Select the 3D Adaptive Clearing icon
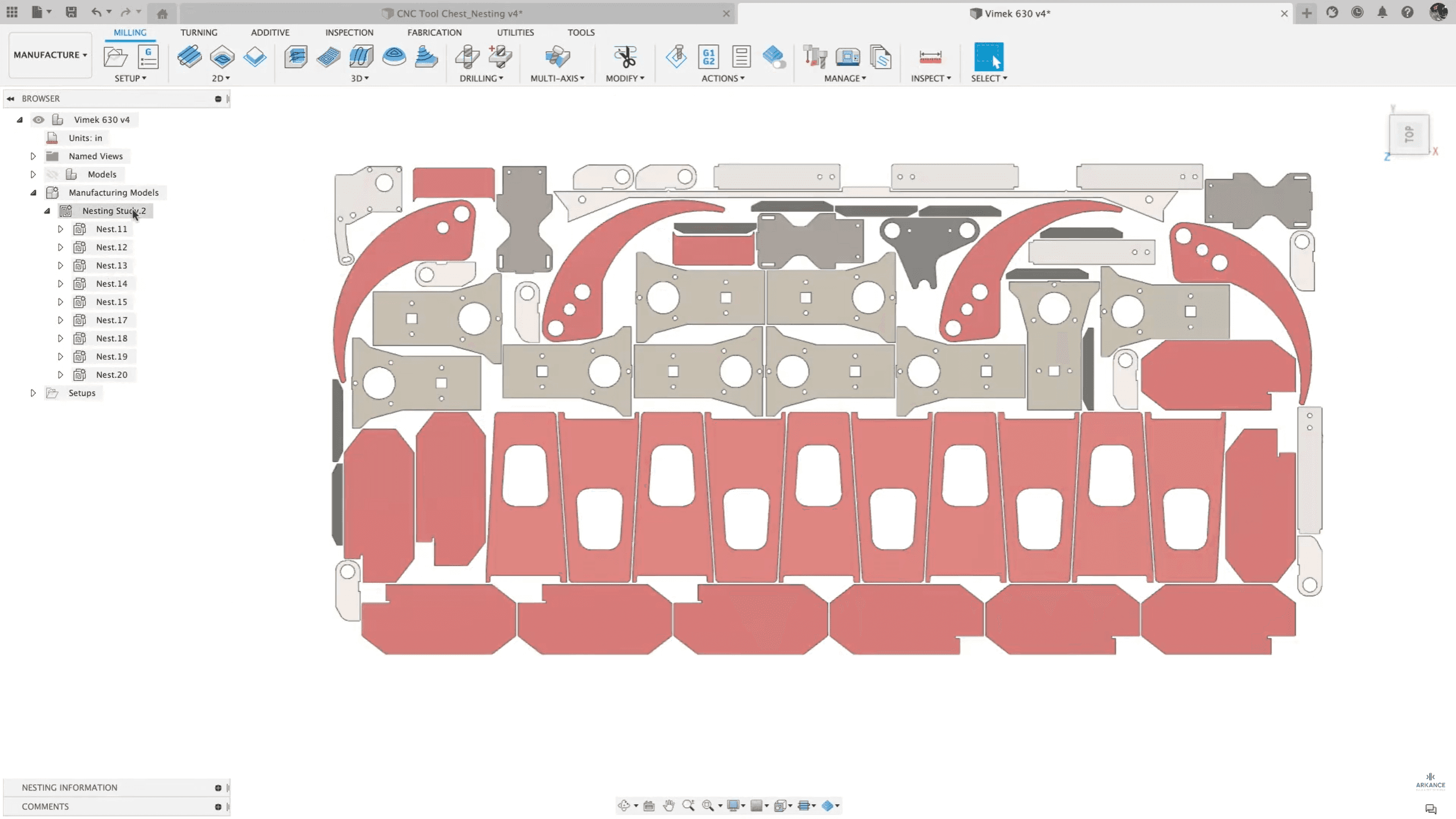This screenshot has height=819, width=1456. pos(296,57)
